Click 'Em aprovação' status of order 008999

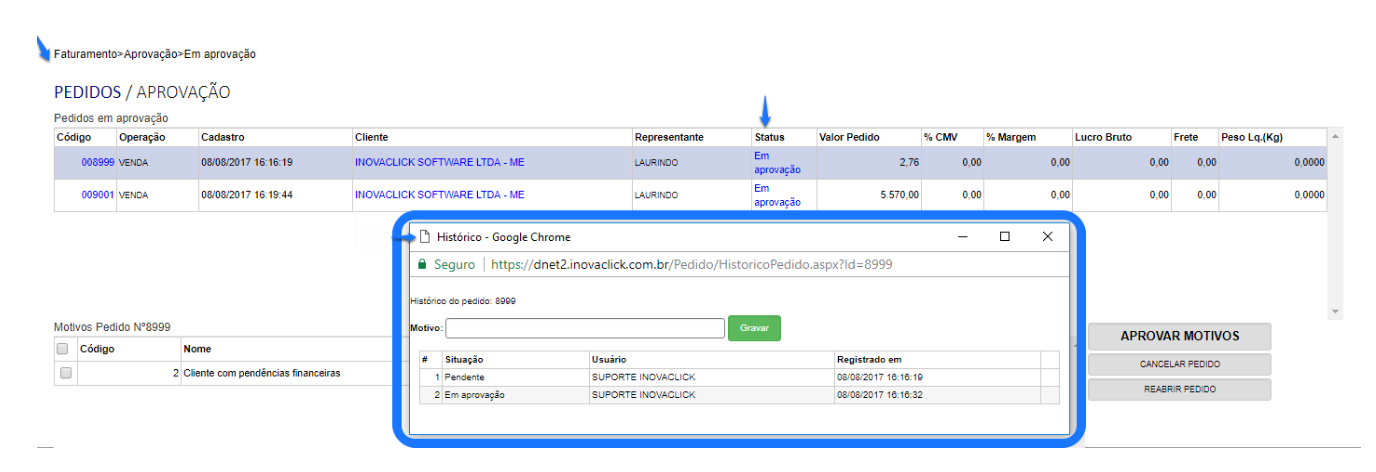tap(777, 162)
